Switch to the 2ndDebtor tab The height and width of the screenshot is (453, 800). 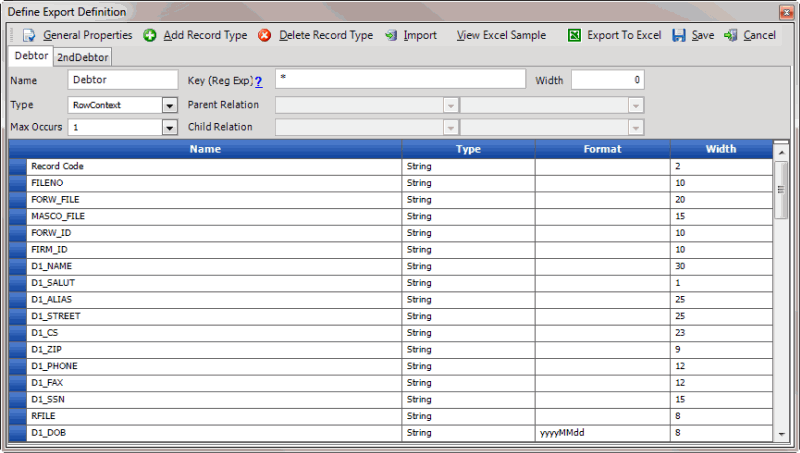tap(83, 58)
